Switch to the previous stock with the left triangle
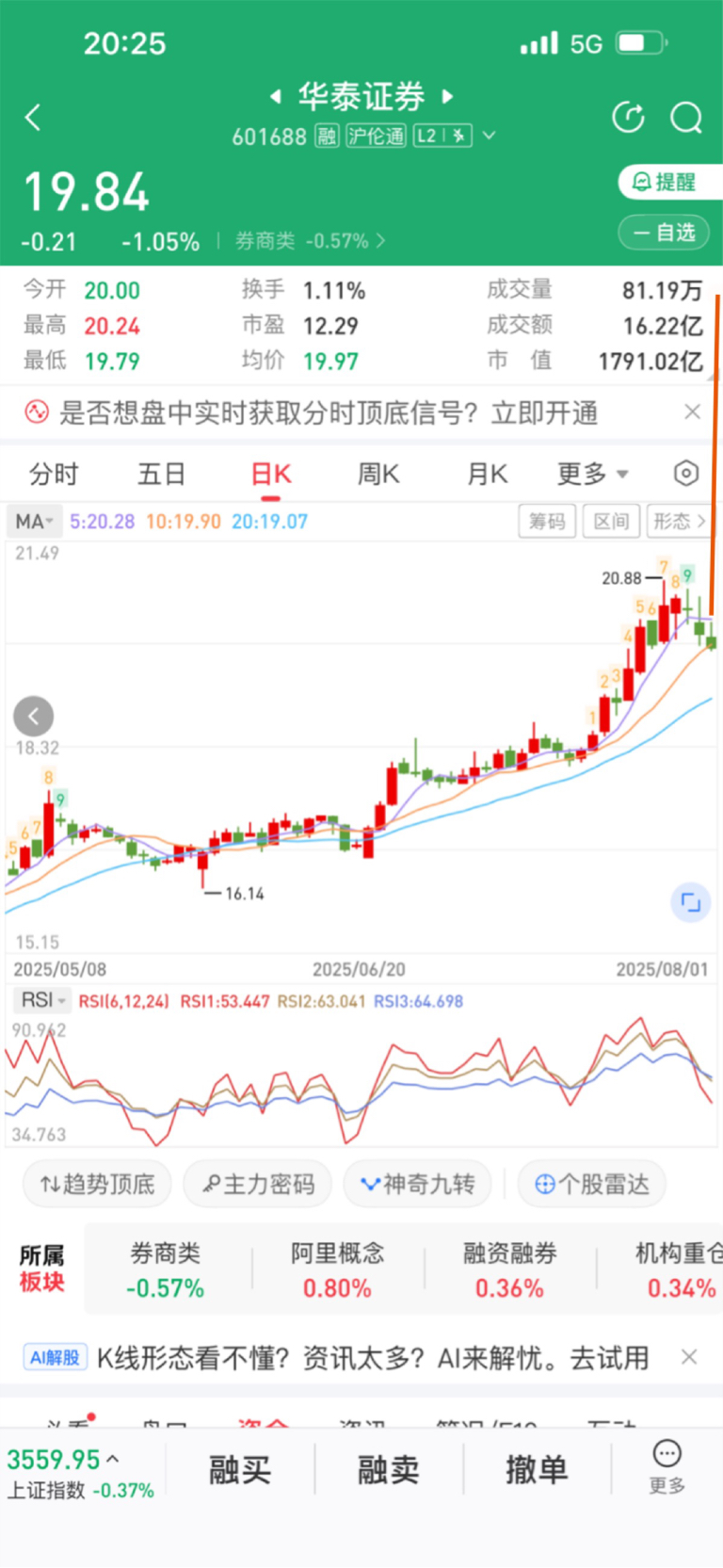 tap(275, 96)
